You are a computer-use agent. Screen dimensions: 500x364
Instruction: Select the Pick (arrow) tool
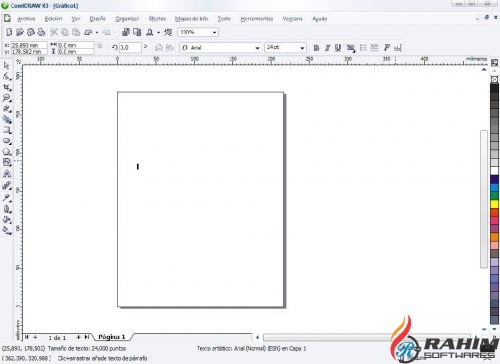(7, 66)
